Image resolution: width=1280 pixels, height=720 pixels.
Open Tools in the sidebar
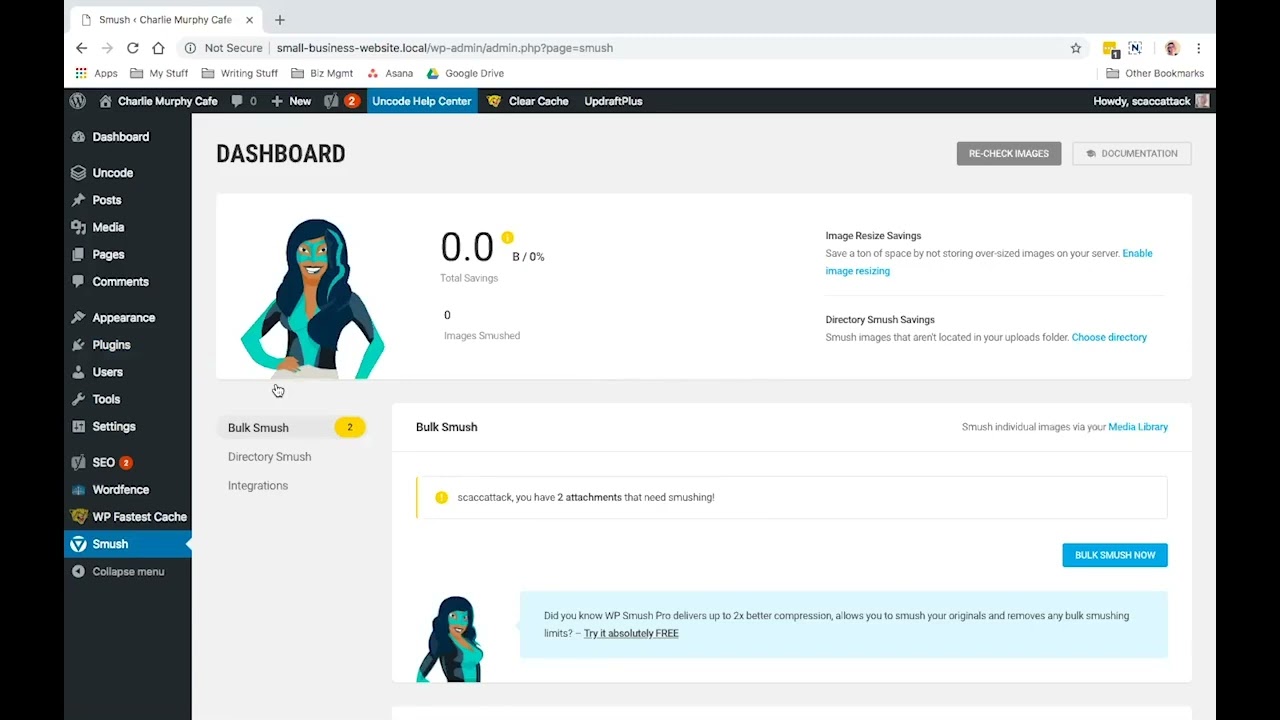[127, 399]
